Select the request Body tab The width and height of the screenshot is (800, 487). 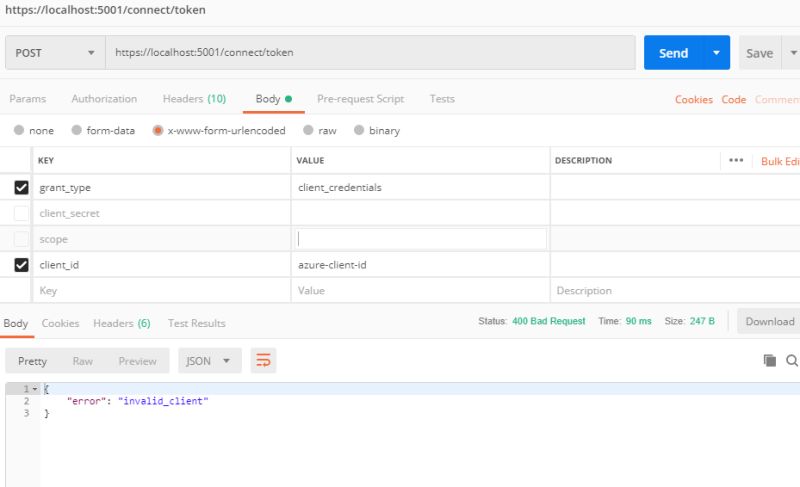pos(273,99)
